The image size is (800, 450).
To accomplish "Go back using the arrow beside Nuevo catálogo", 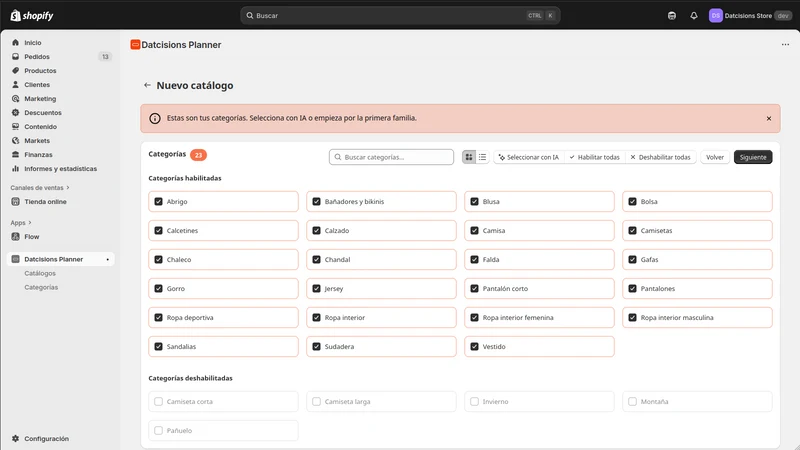I will (x=147, y=85).
